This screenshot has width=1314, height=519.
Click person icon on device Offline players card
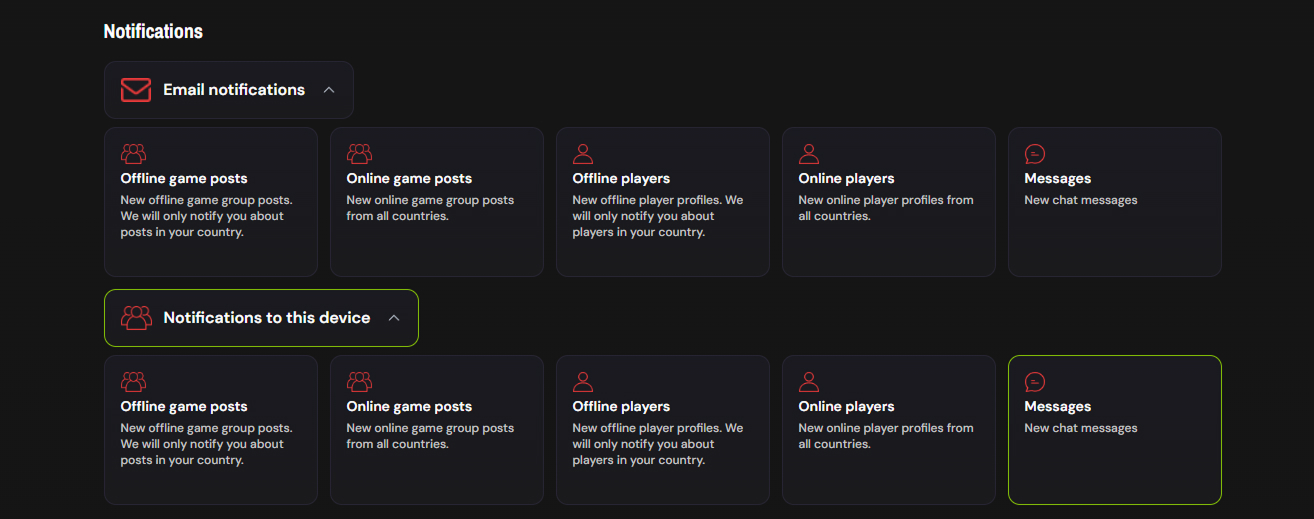[x=583, y=382]
